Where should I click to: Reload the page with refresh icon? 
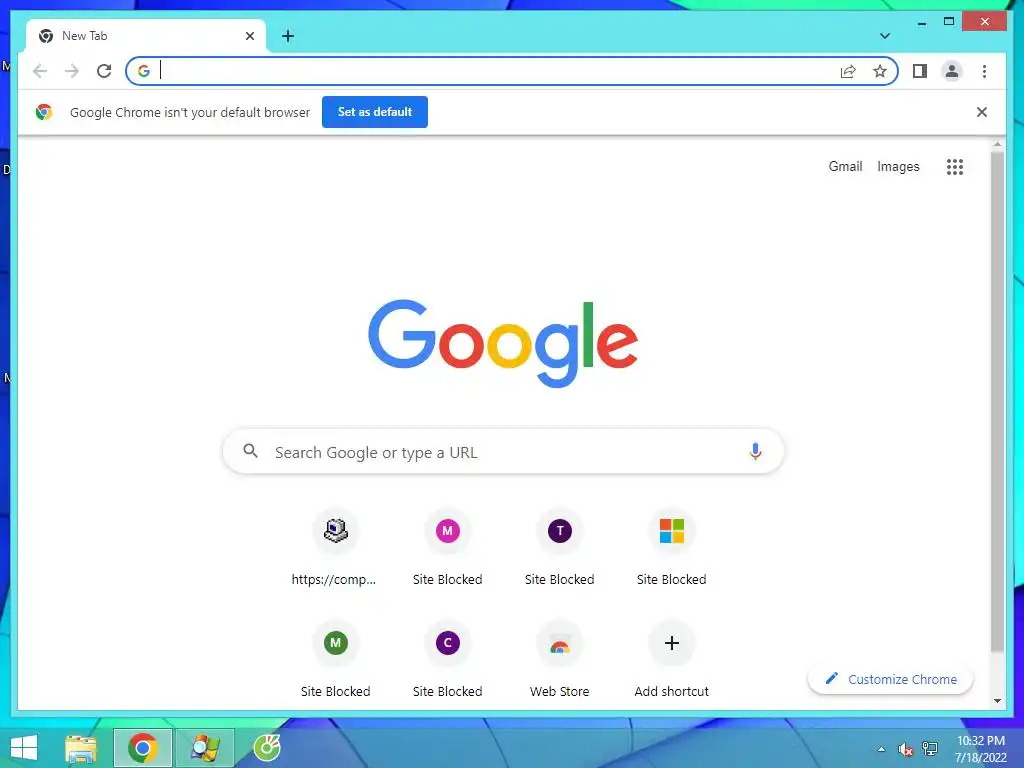click(x=104, y=71)
